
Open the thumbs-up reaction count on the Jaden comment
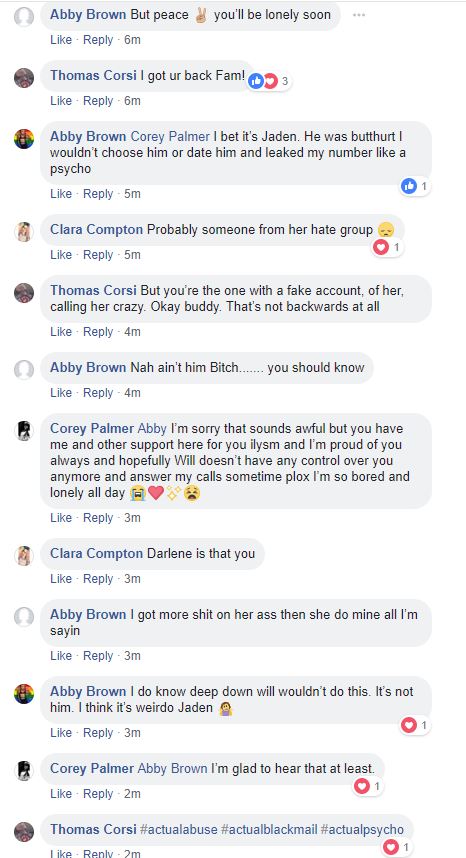[415, 187]
